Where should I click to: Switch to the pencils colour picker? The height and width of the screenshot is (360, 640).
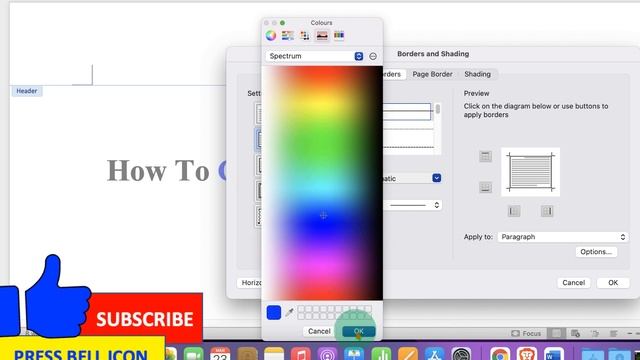pos(339,36)
